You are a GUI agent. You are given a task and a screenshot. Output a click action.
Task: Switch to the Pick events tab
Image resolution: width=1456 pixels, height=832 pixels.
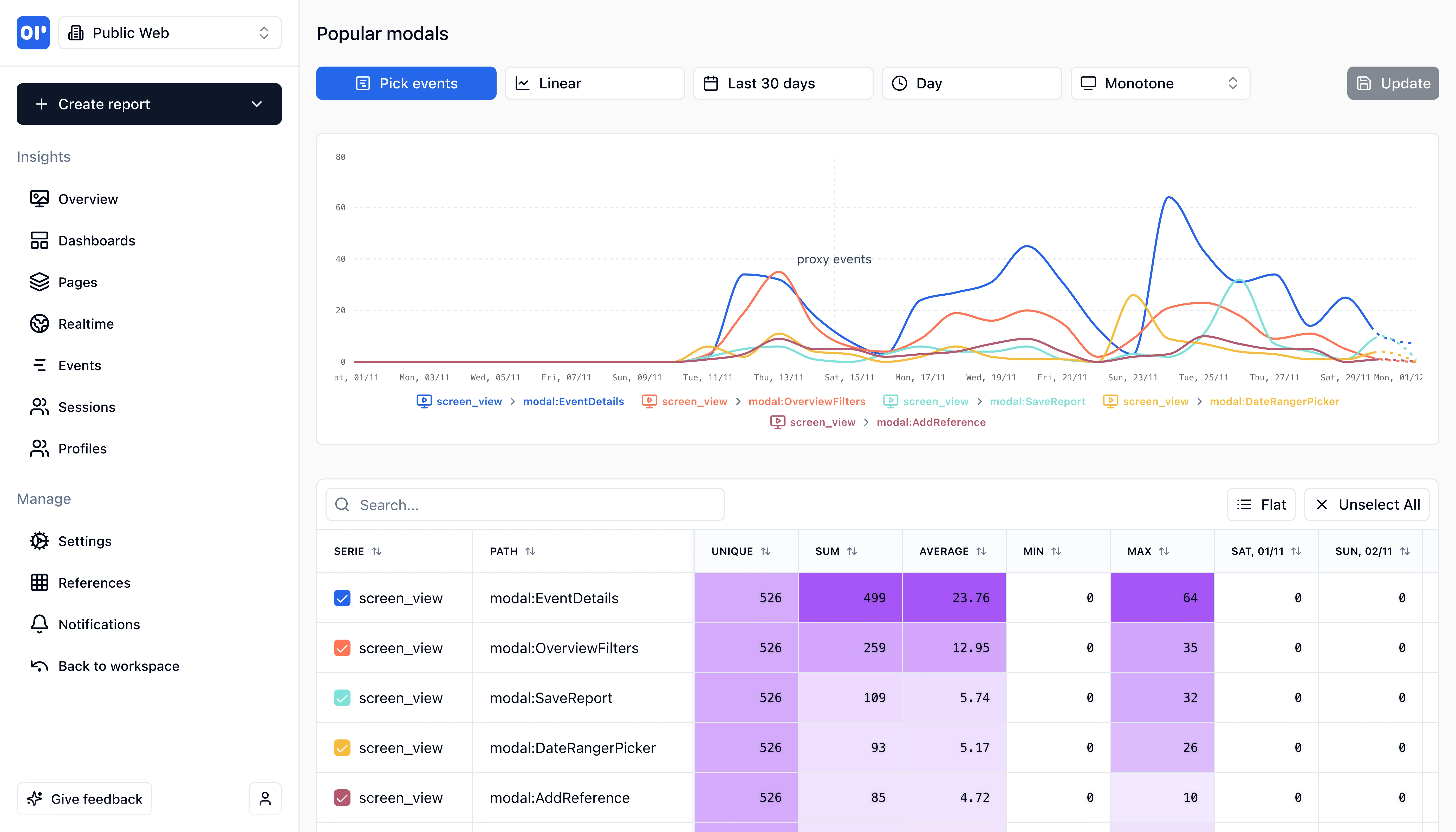coord(406,83)
